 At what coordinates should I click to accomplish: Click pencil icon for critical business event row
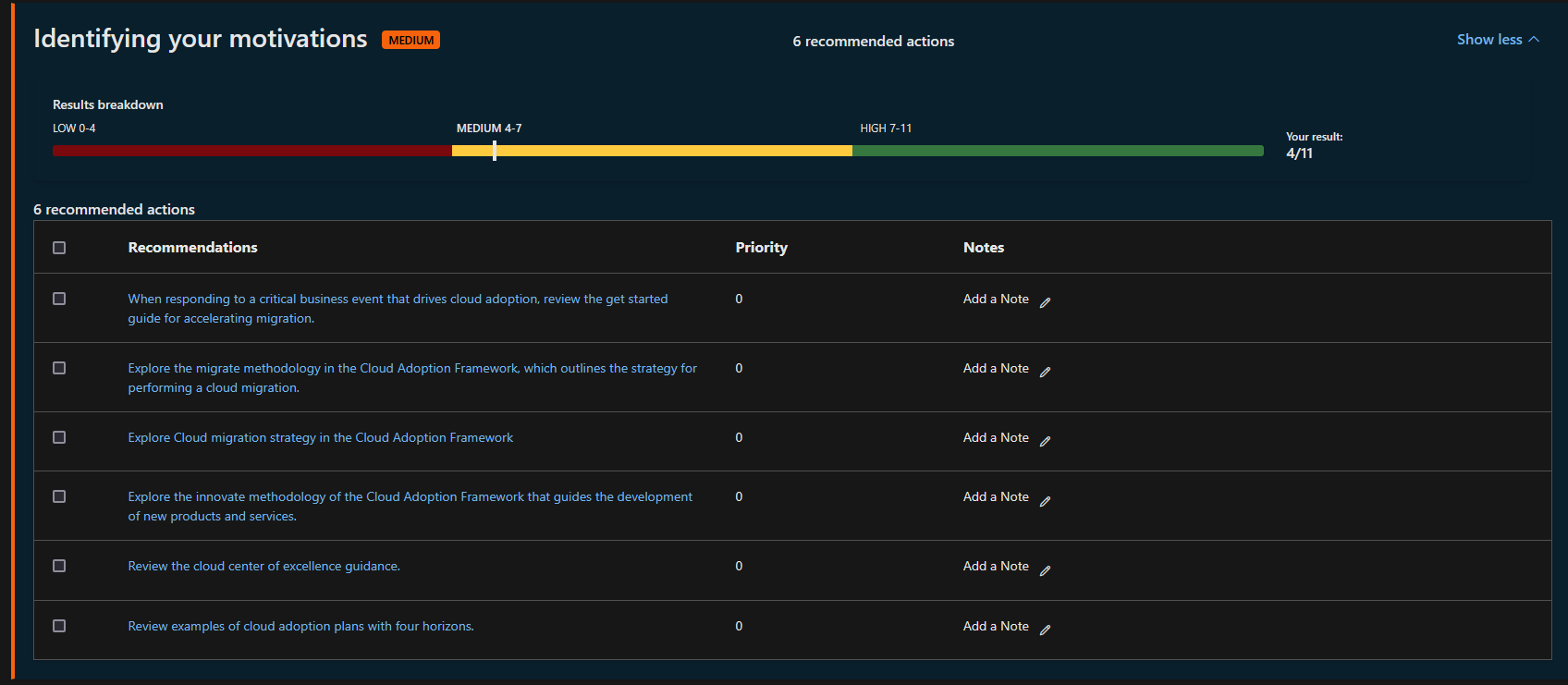[x=1045, y=302]
